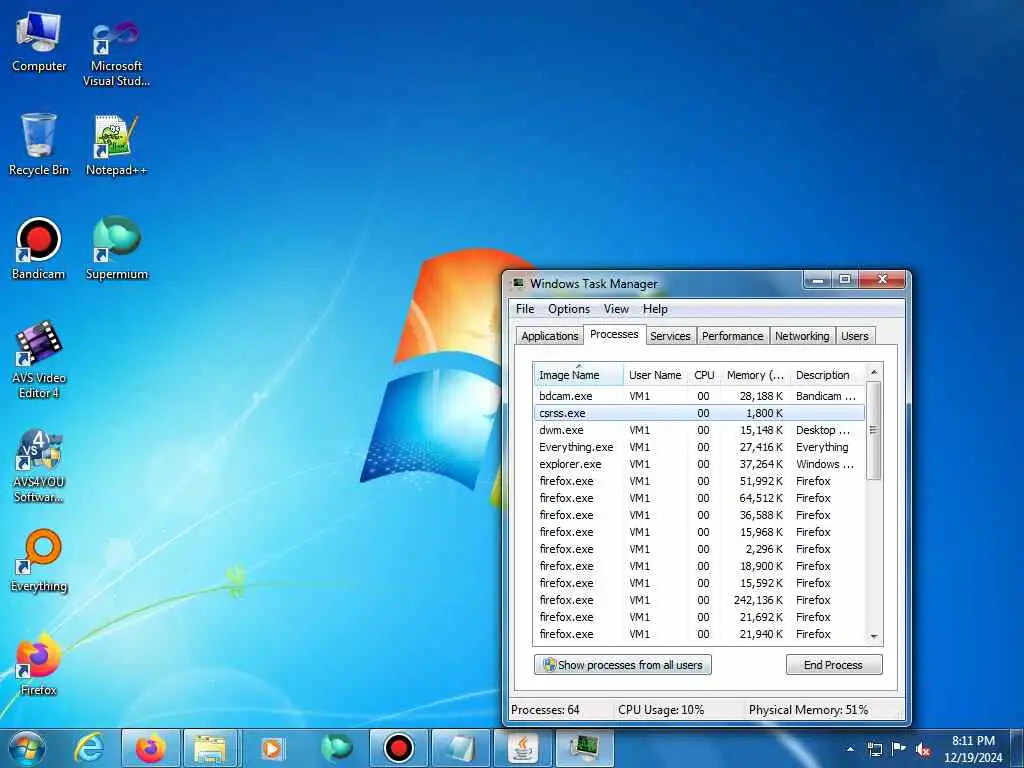Select the csrss.exe process row
Image resolution: width=1024 pixels, height=768 pixels.
coord(699,413)
